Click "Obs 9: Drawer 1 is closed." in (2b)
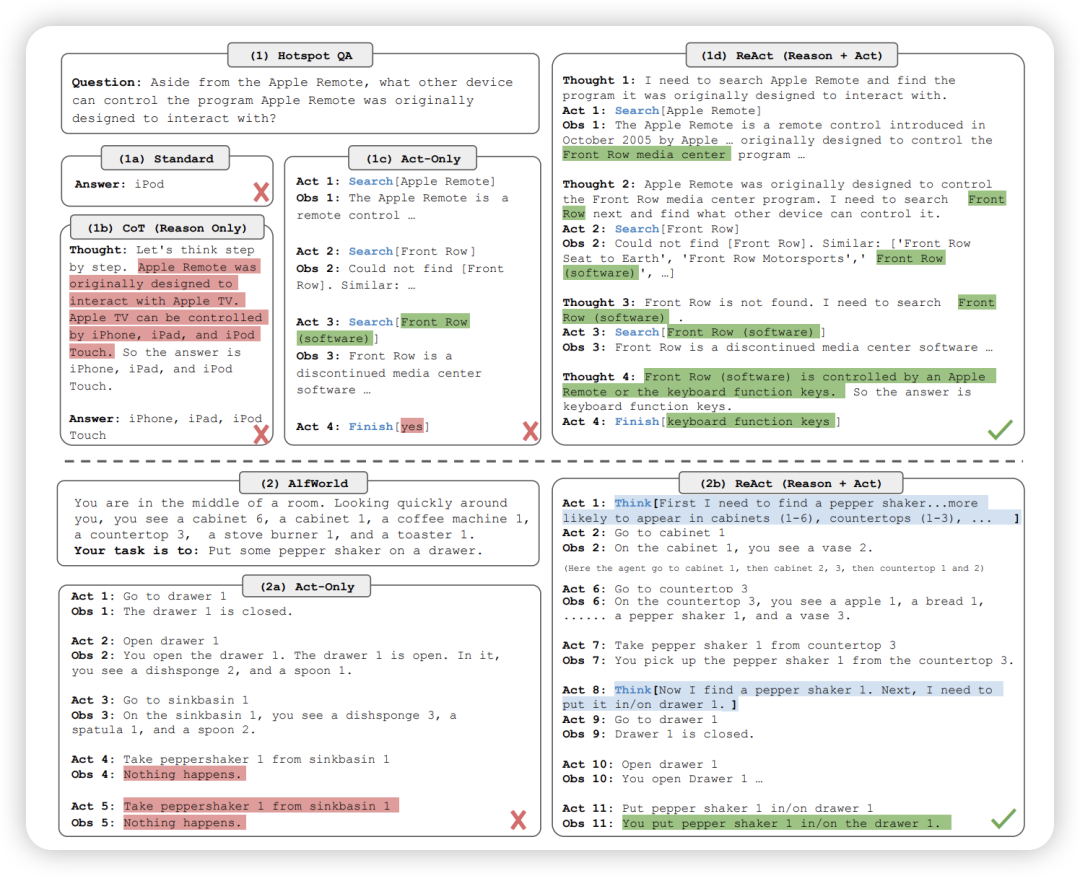This screenshot has width=1080, height=876. [658, 735]
